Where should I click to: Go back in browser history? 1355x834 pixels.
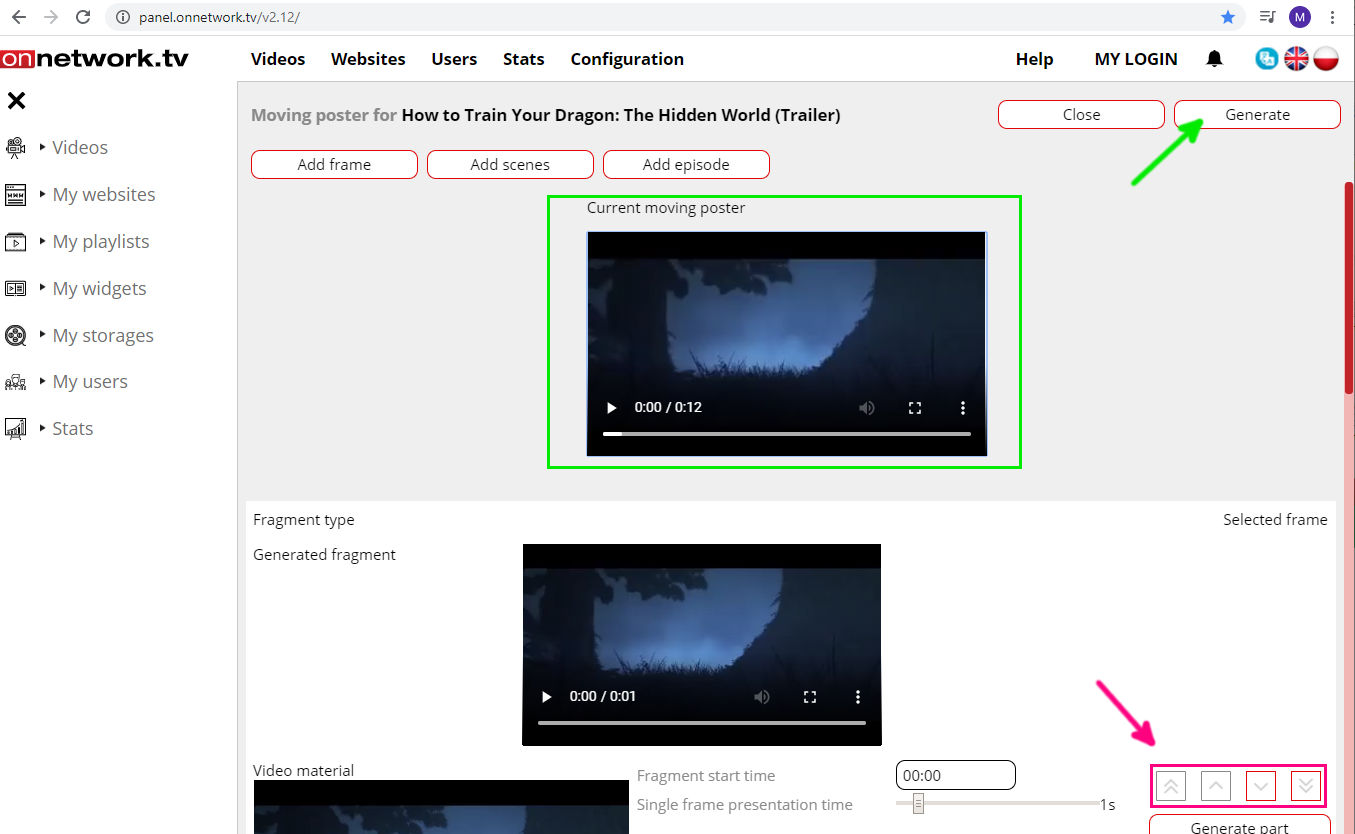(18, 17)
